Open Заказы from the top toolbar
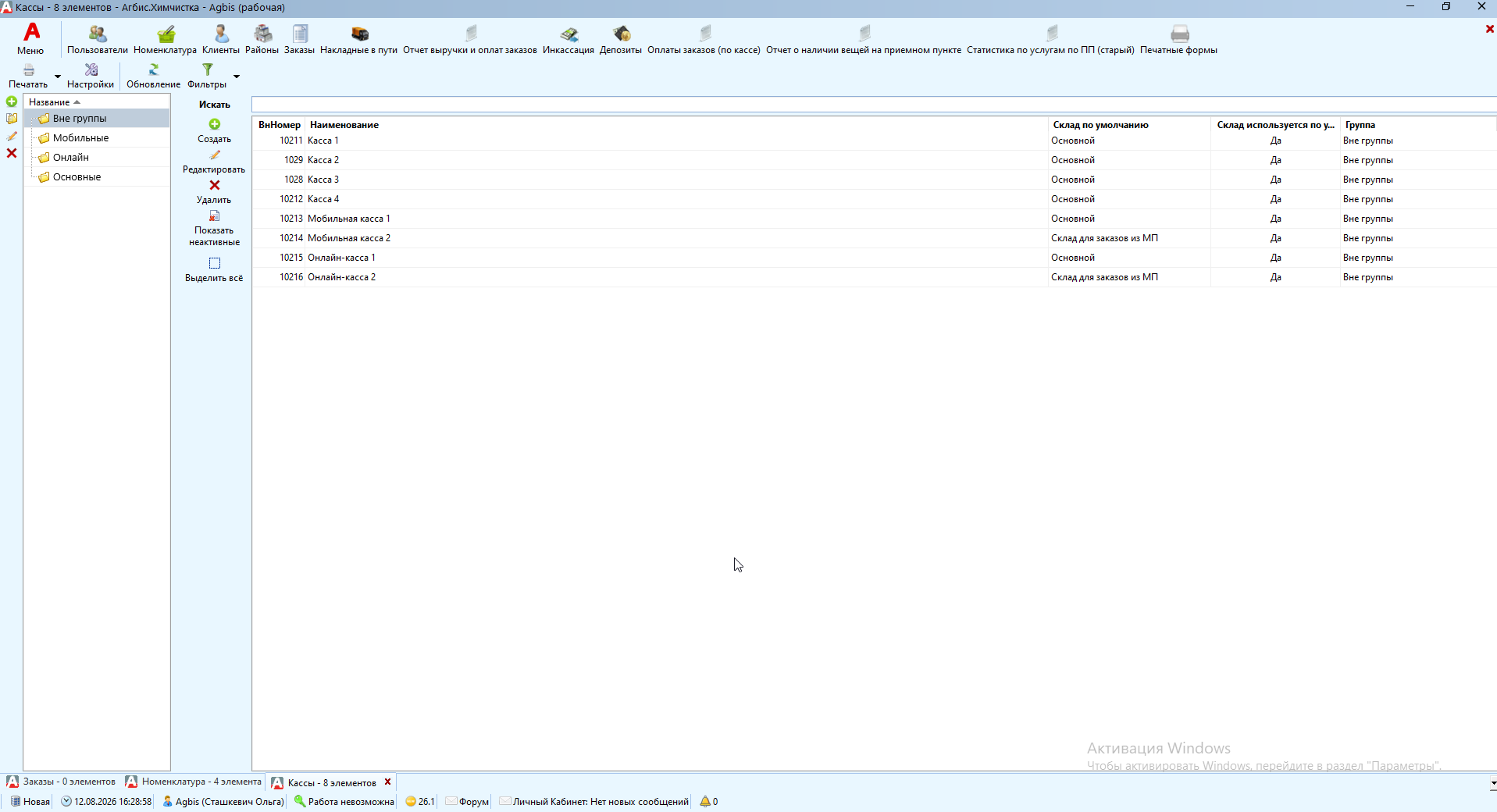Screen dimensions: 1497x812 299,39
